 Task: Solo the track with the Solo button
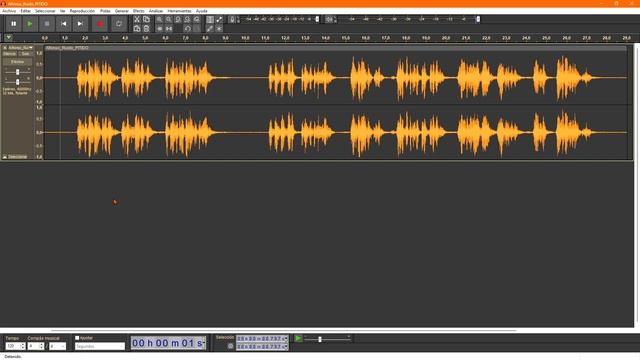(25, 54)
